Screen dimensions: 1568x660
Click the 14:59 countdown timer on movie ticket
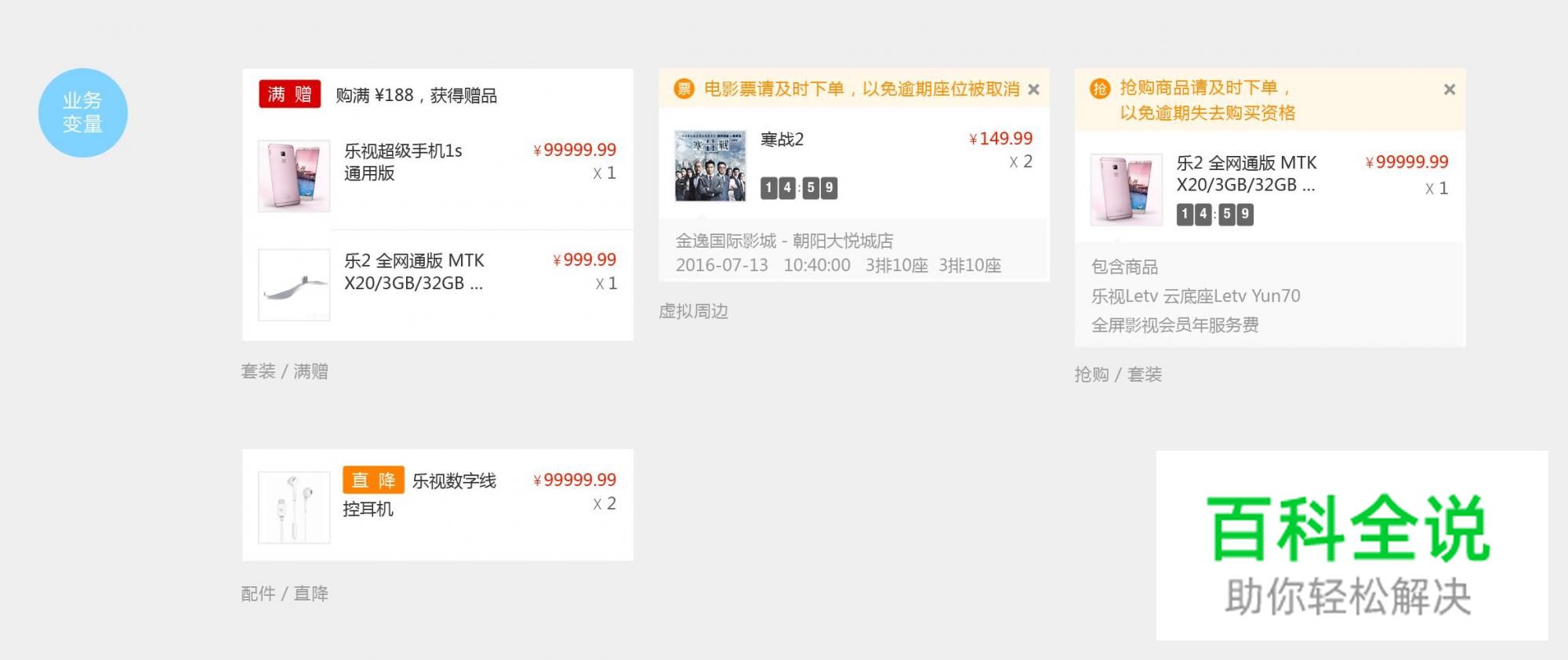[797, 187]
